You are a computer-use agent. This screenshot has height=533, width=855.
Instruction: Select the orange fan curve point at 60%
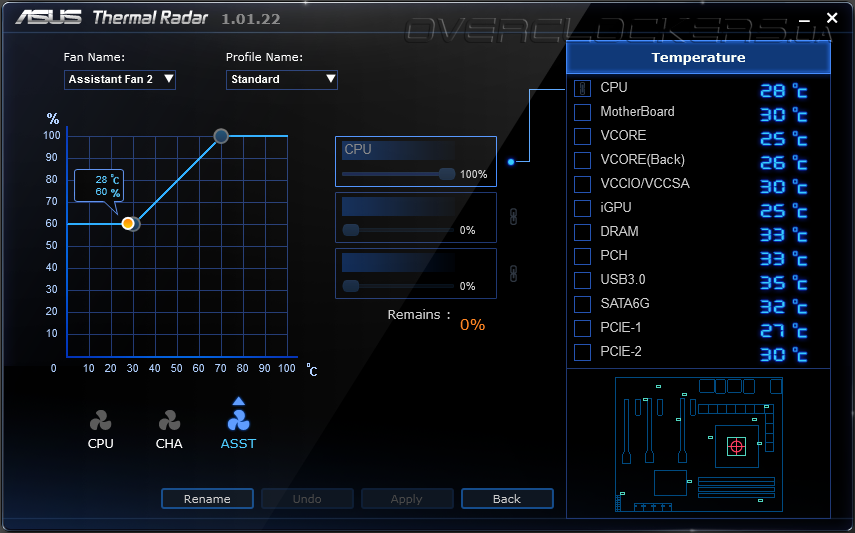point(128,223)
